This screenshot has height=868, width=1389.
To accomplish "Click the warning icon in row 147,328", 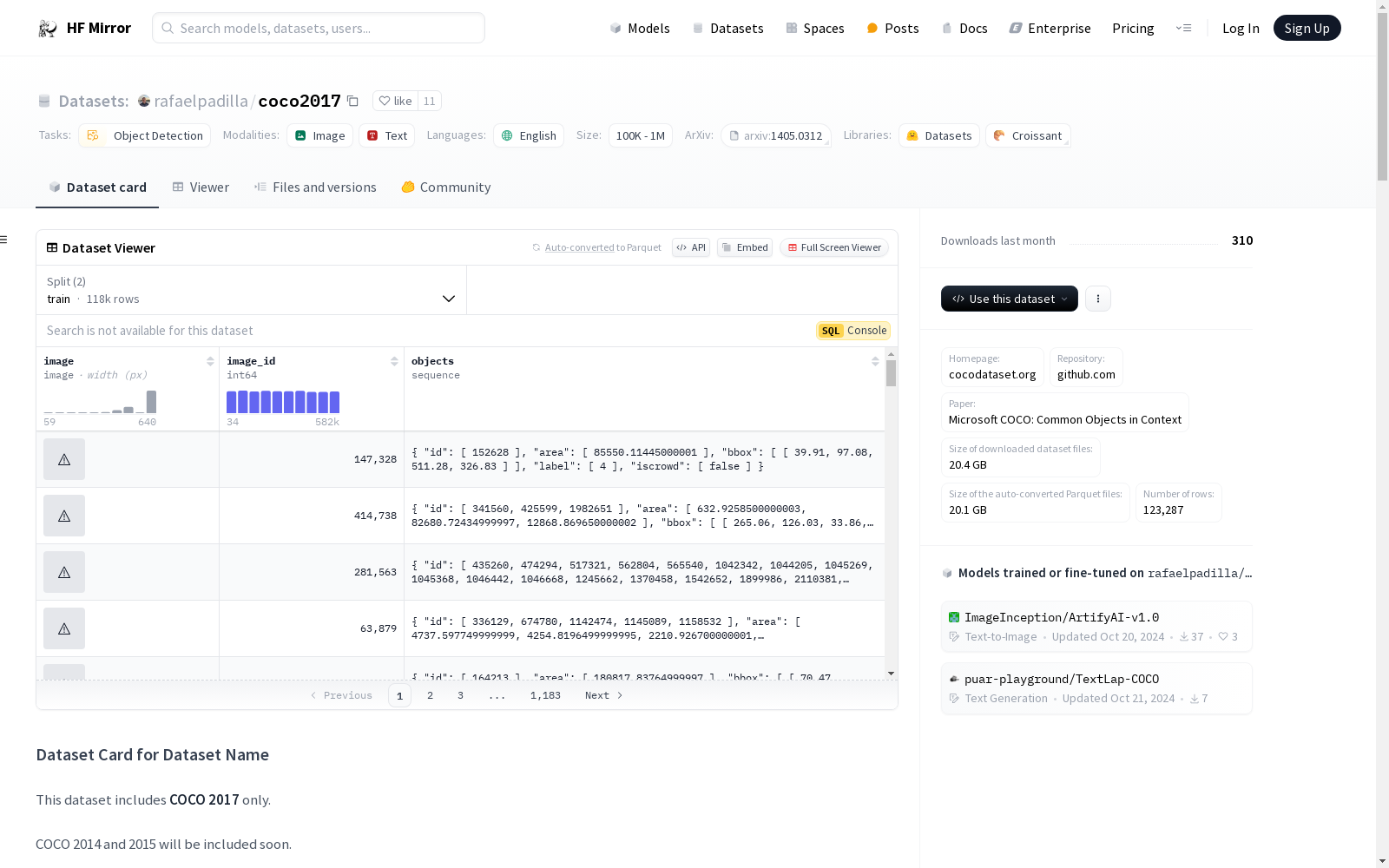I will tap(64, 459).
